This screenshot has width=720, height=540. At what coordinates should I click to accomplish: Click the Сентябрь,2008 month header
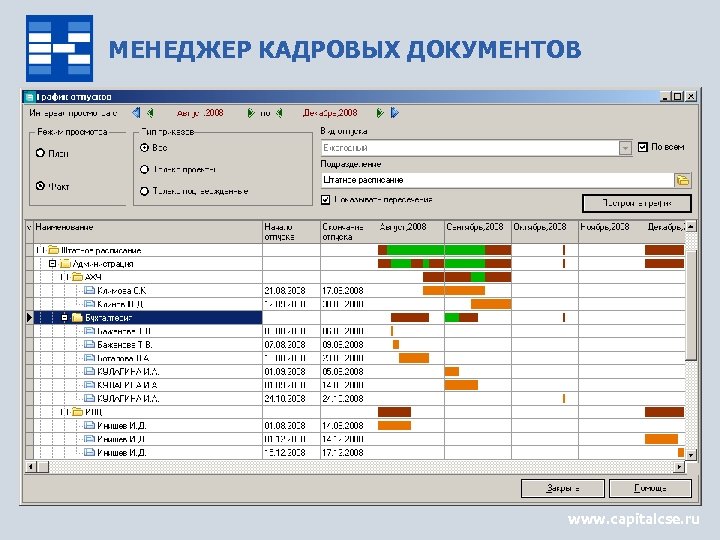click(478, 232)
